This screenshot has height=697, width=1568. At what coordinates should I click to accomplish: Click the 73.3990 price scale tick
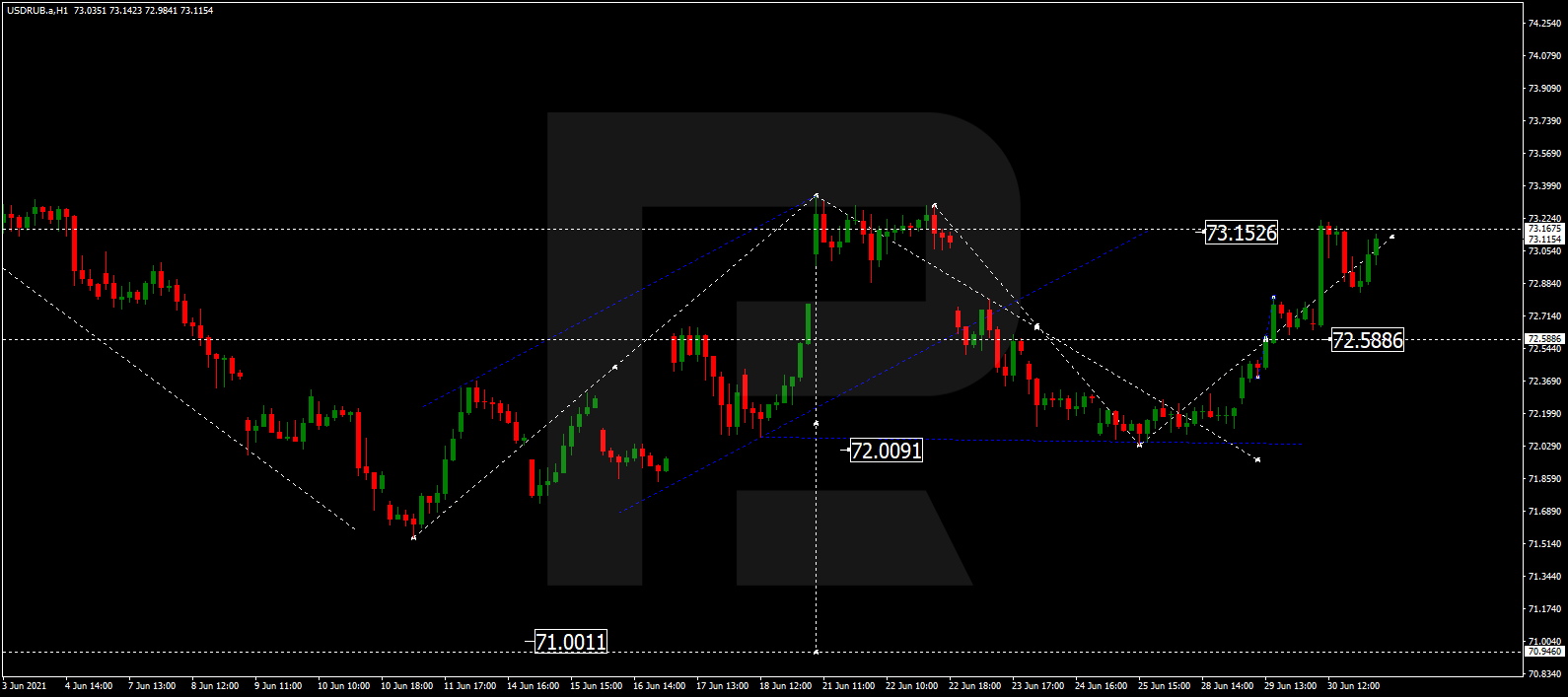(1544, 185)
